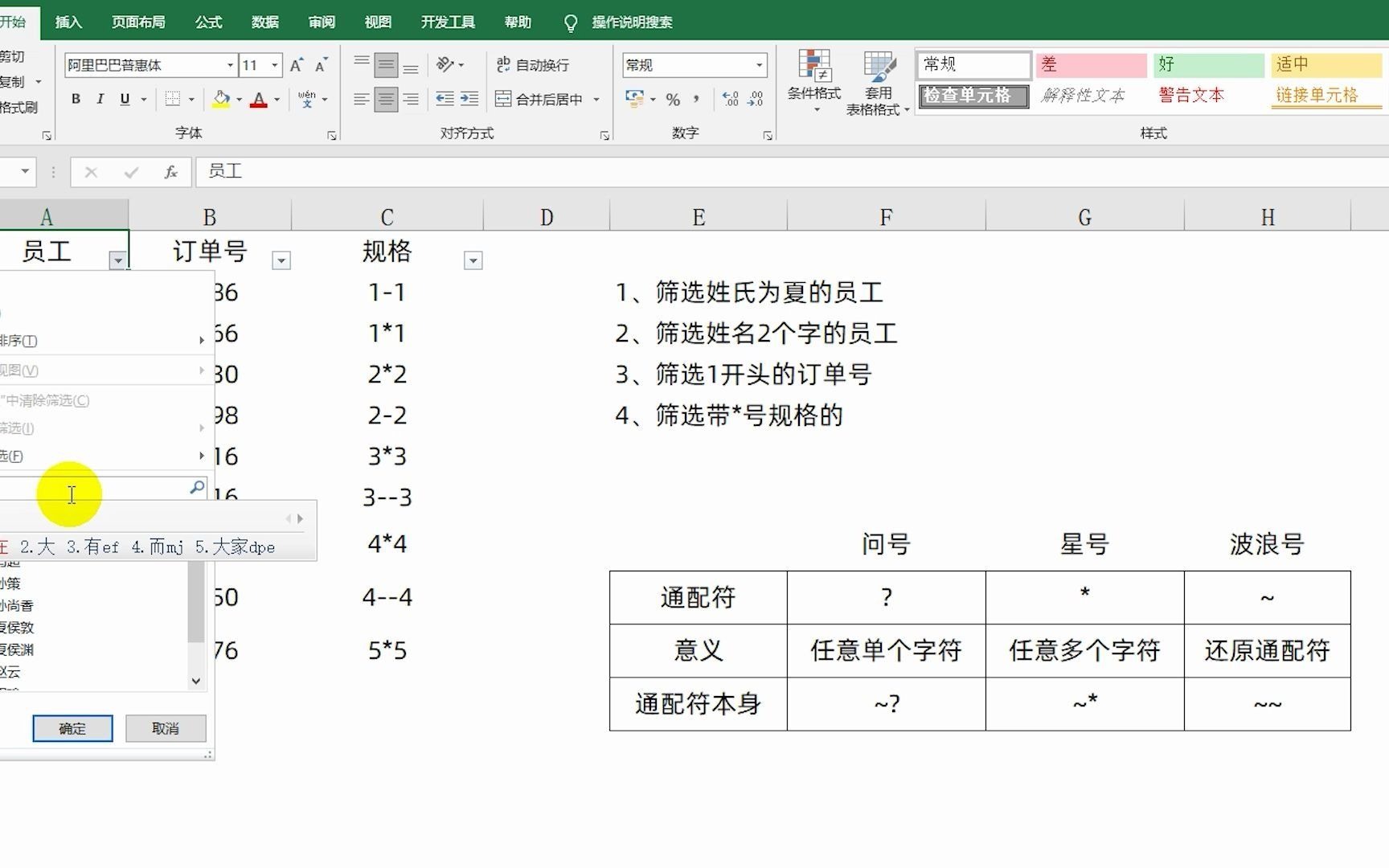Open the font name dropdown
The height and width of the screenshot is (868, 1389).
point(231,65)
